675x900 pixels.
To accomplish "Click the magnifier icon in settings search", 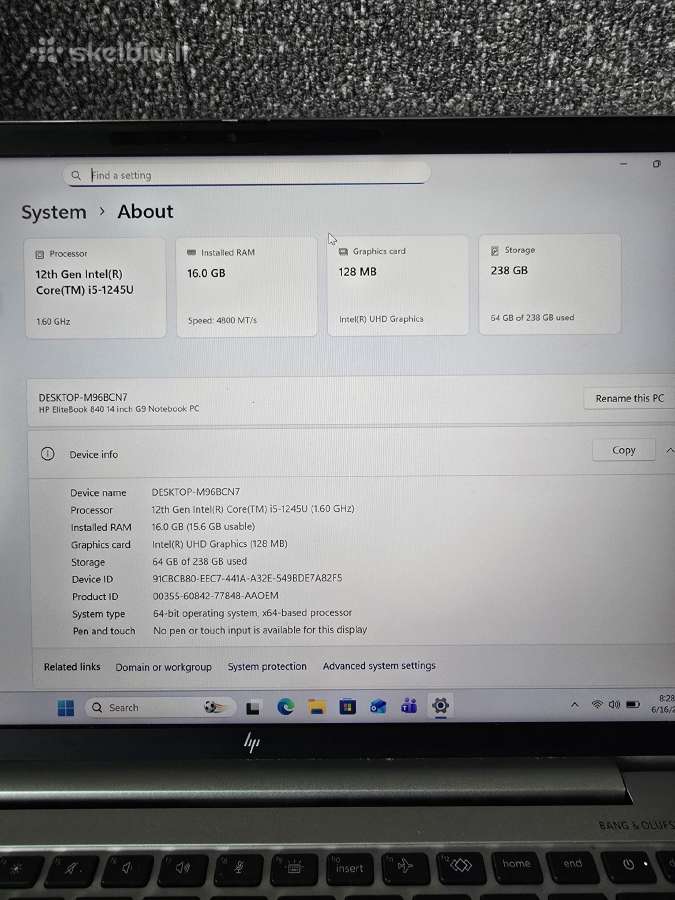I will pos(76,175).
